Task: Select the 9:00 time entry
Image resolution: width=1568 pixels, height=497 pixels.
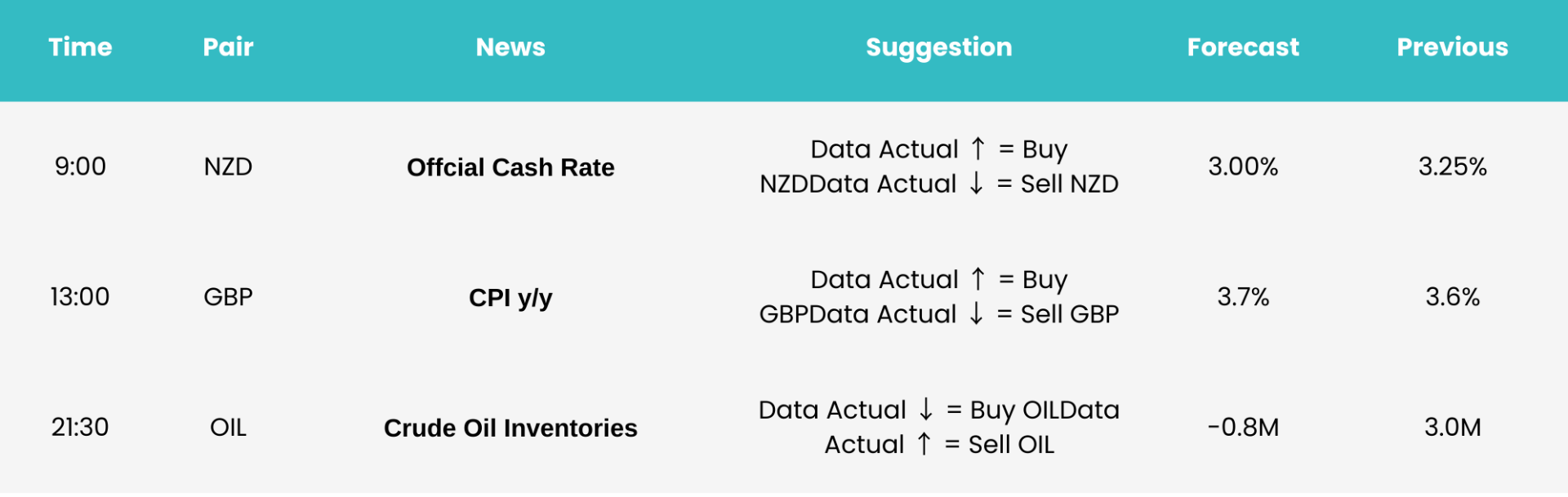Action: (x=80, y=166)
